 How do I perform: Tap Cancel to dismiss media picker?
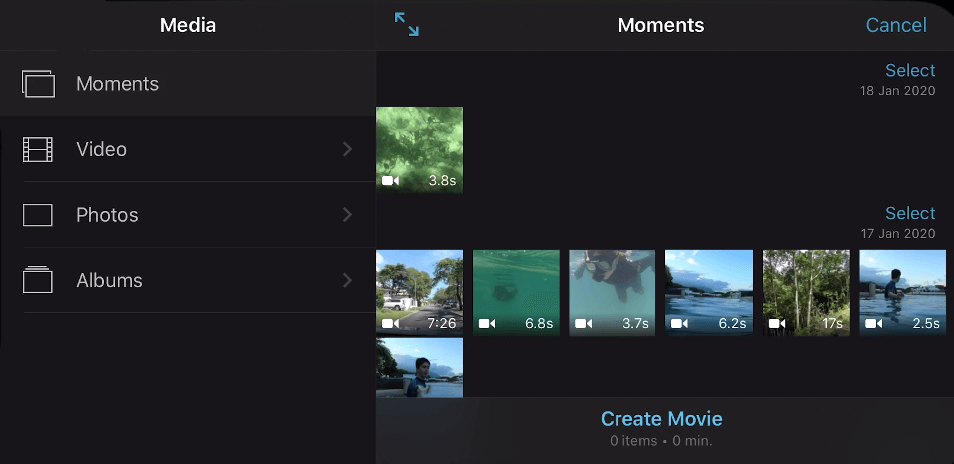(896, 26)
